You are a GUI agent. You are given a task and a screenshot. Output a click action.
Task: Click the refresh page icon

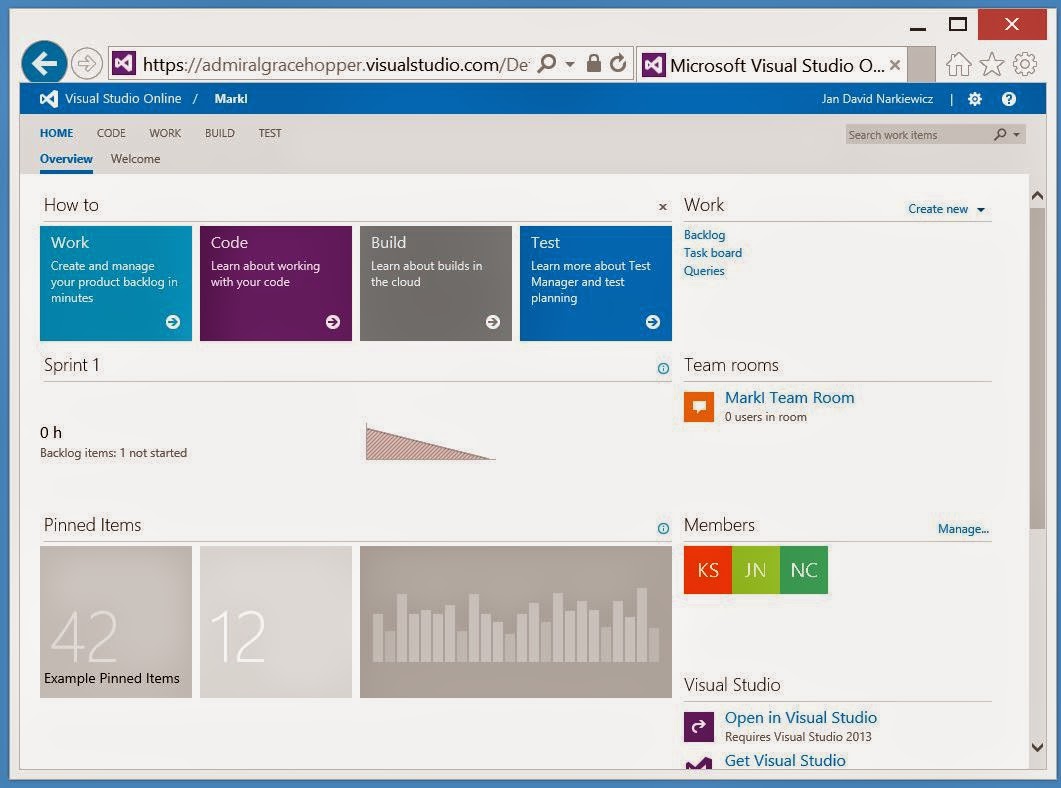pos(618,64)
